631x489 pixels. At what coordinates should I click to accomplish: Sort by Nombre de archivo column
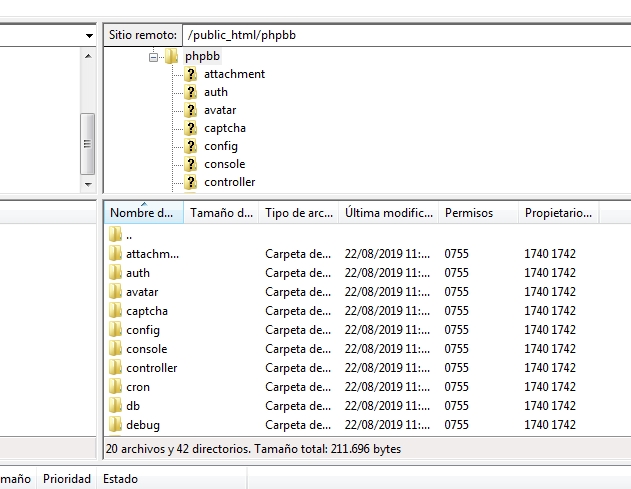coord(142,213)
